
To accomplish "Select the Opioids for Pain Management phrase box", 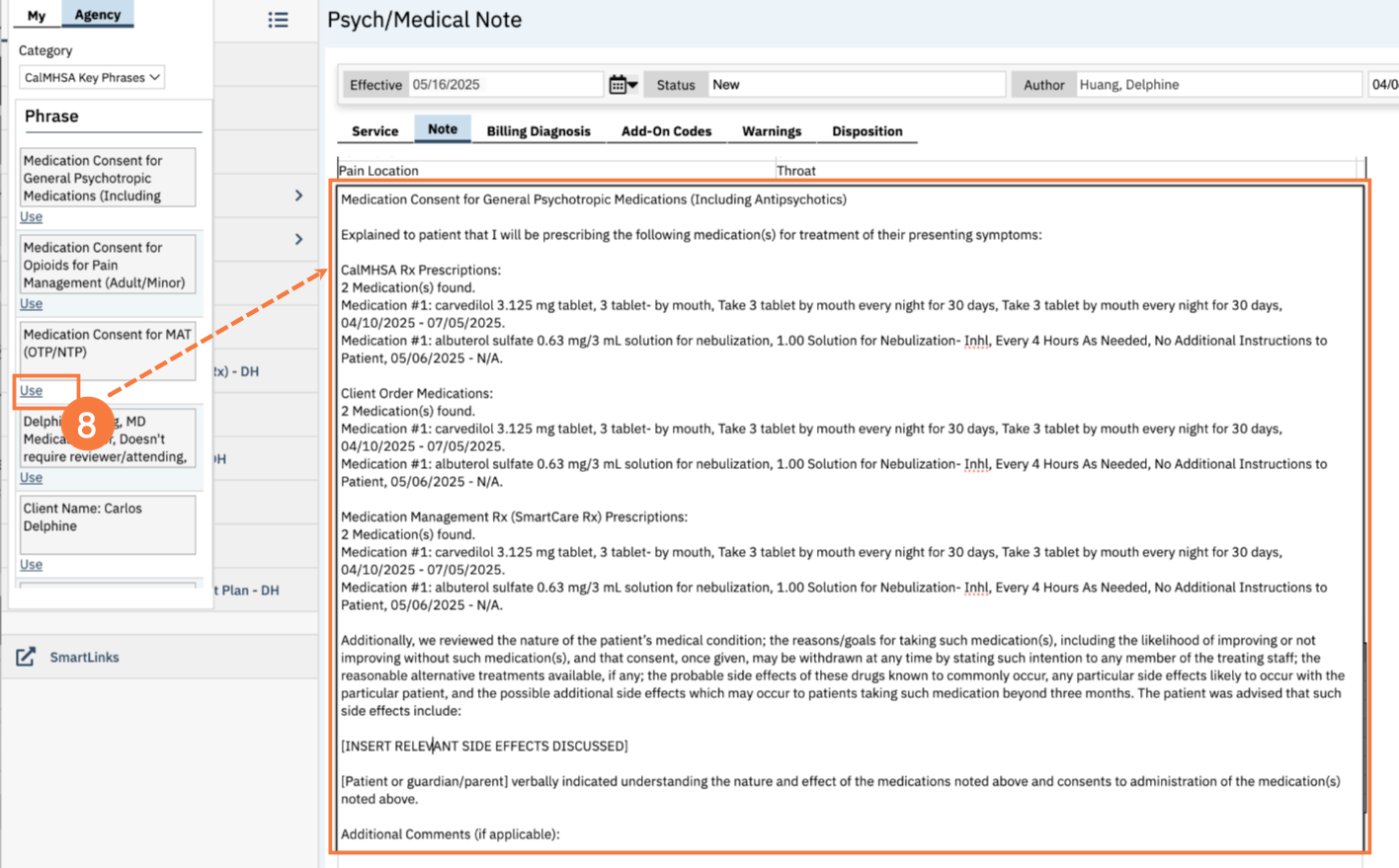I will click(x=108, y=265).
